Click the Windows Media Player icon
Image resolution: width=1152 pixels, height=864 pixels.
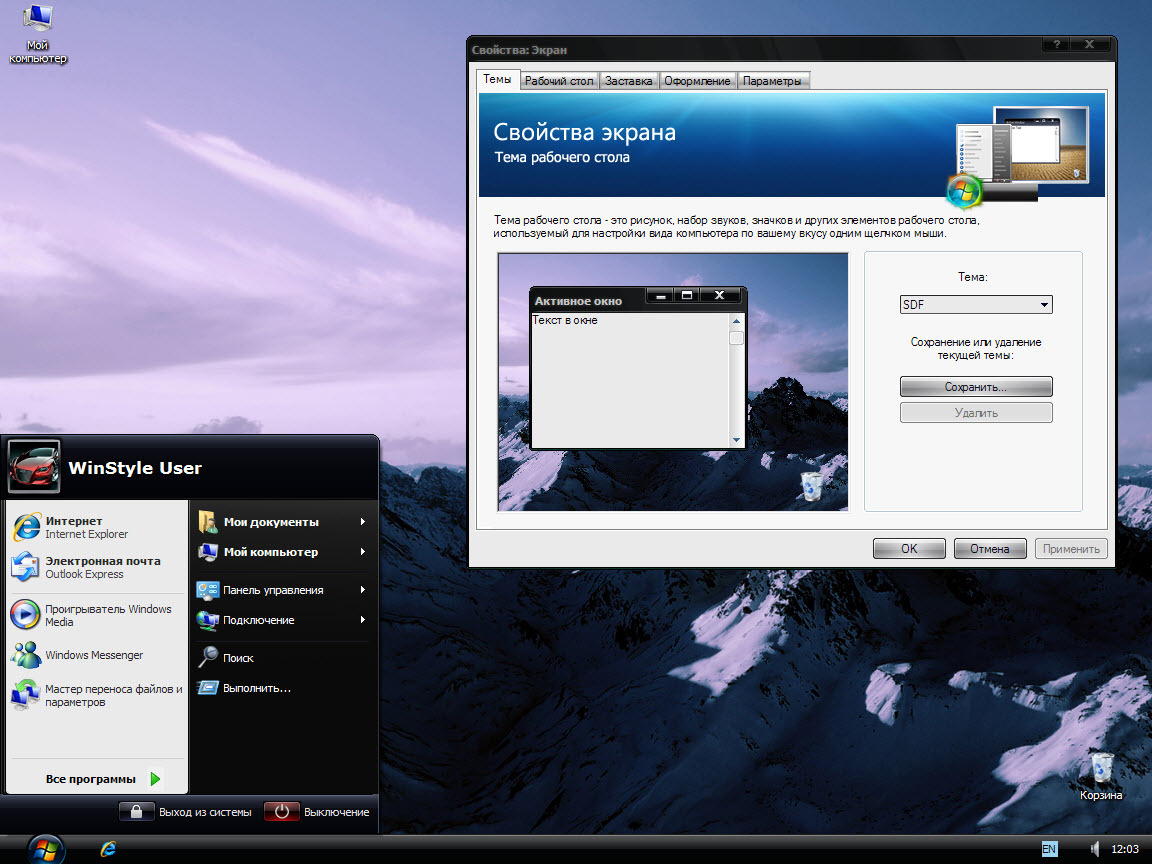point(26,615)
